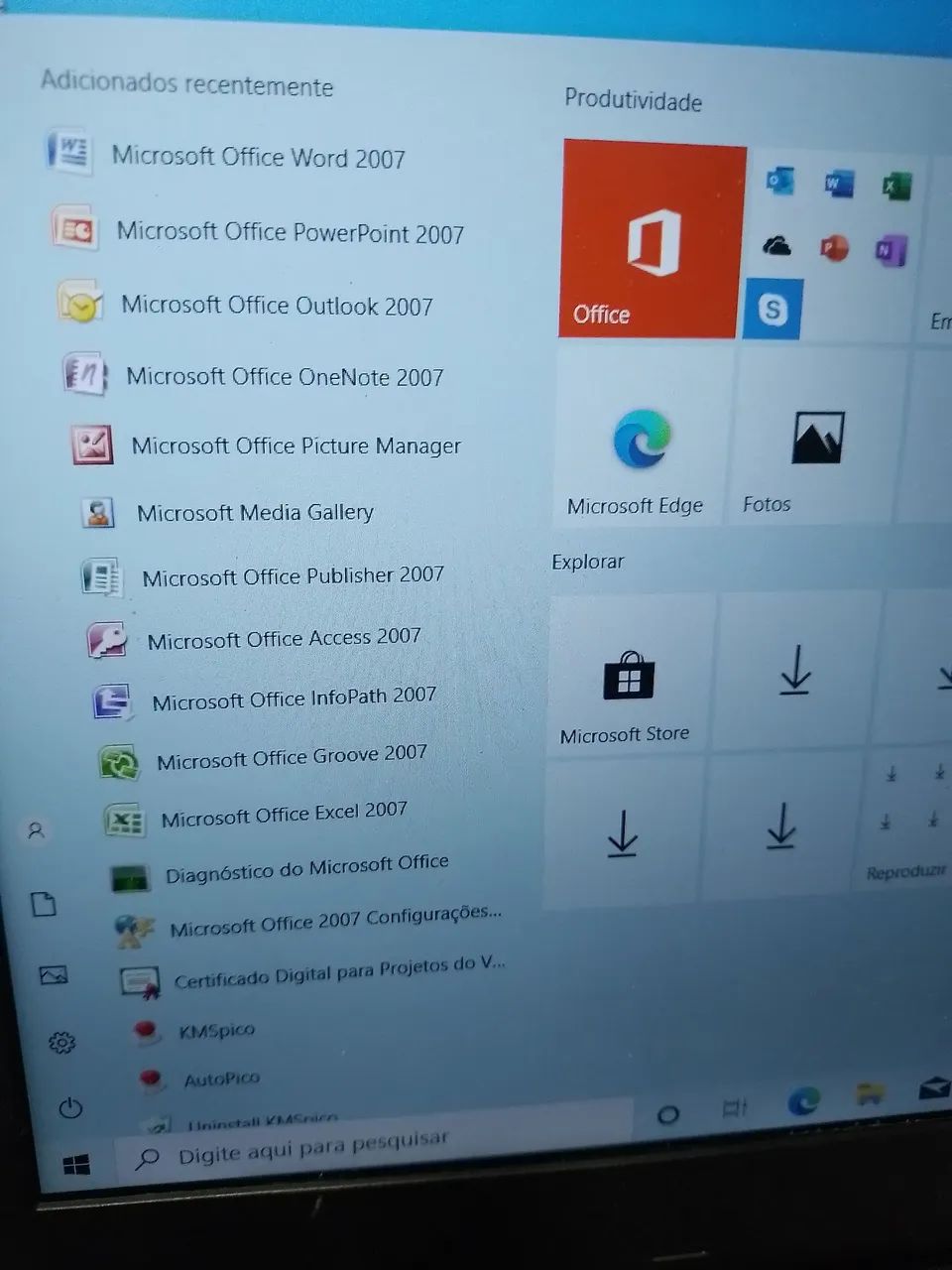Open Task View on the taskbar

pos(735,1108)
